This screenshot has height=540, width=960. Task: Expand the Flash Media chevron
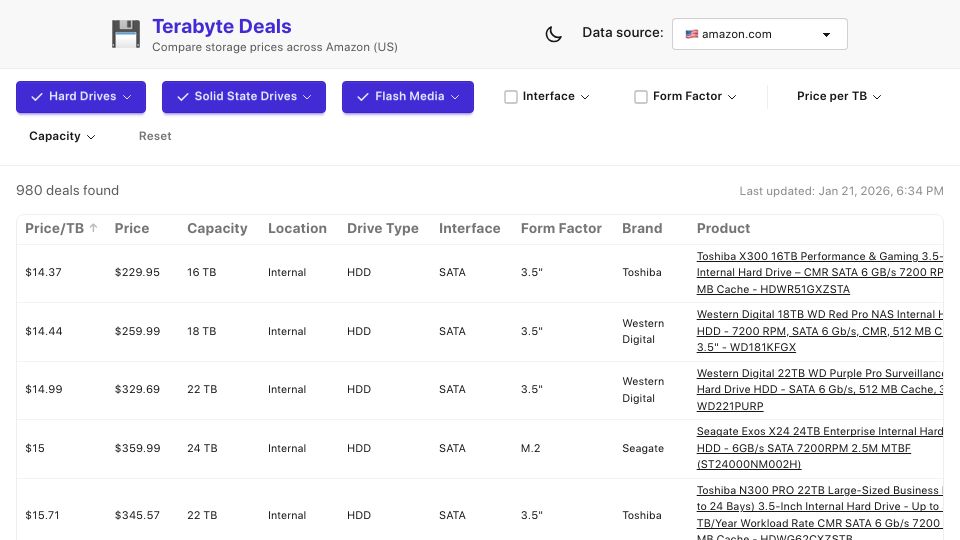[455, 97]
